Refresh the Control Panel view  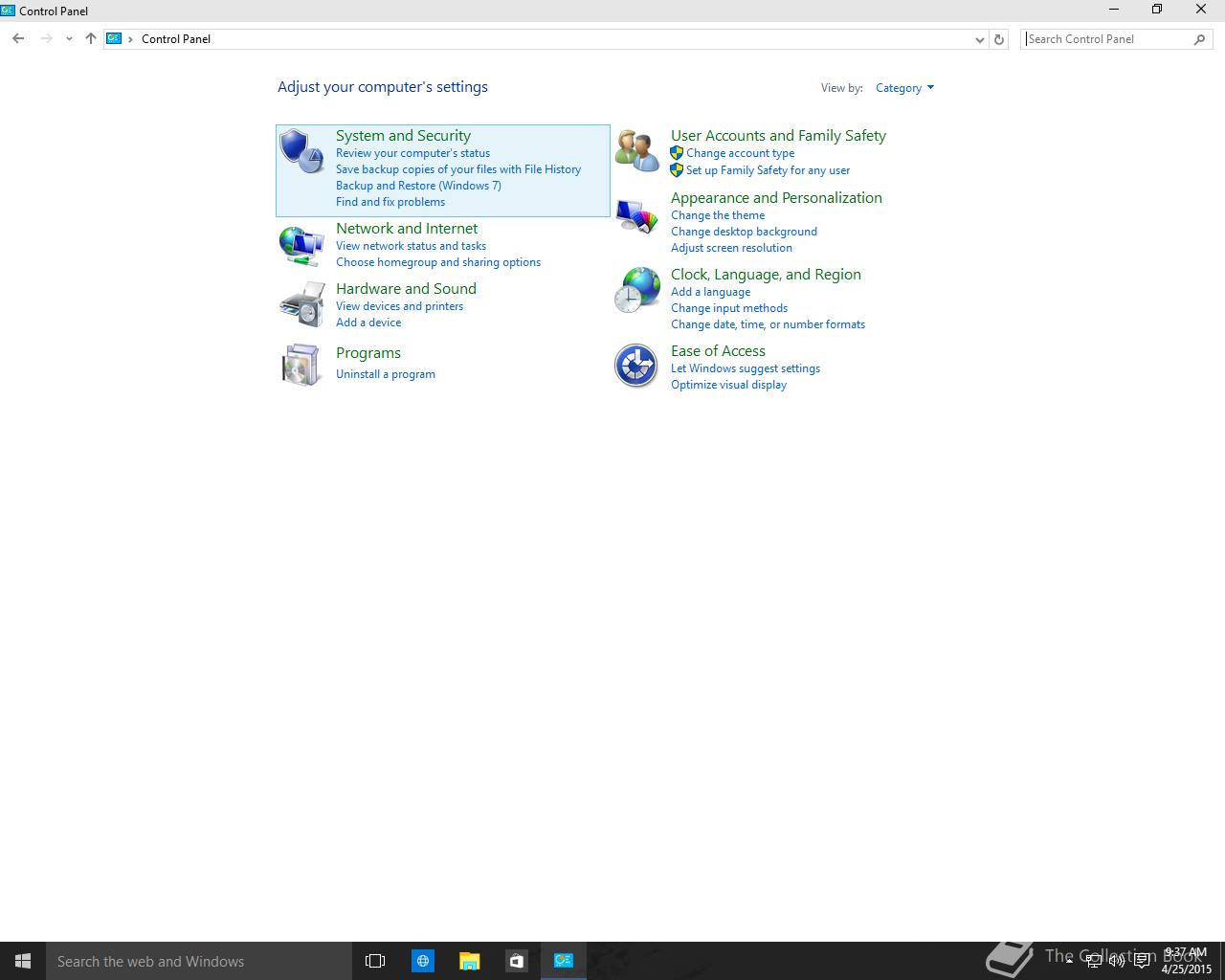pyautogui.click(x=999, y=39)
